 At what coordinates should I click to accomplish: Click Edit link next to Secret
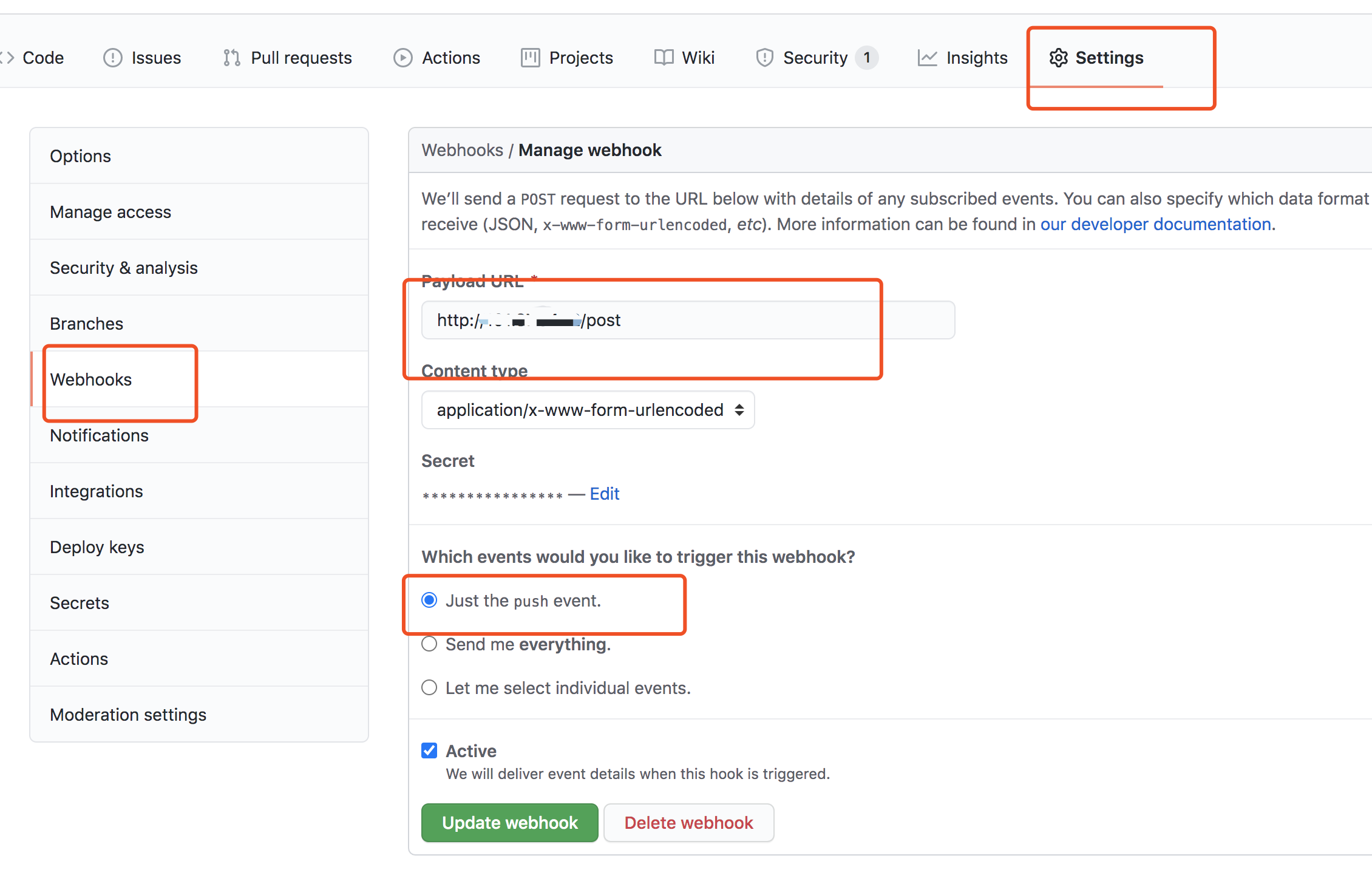coord(604,494)
